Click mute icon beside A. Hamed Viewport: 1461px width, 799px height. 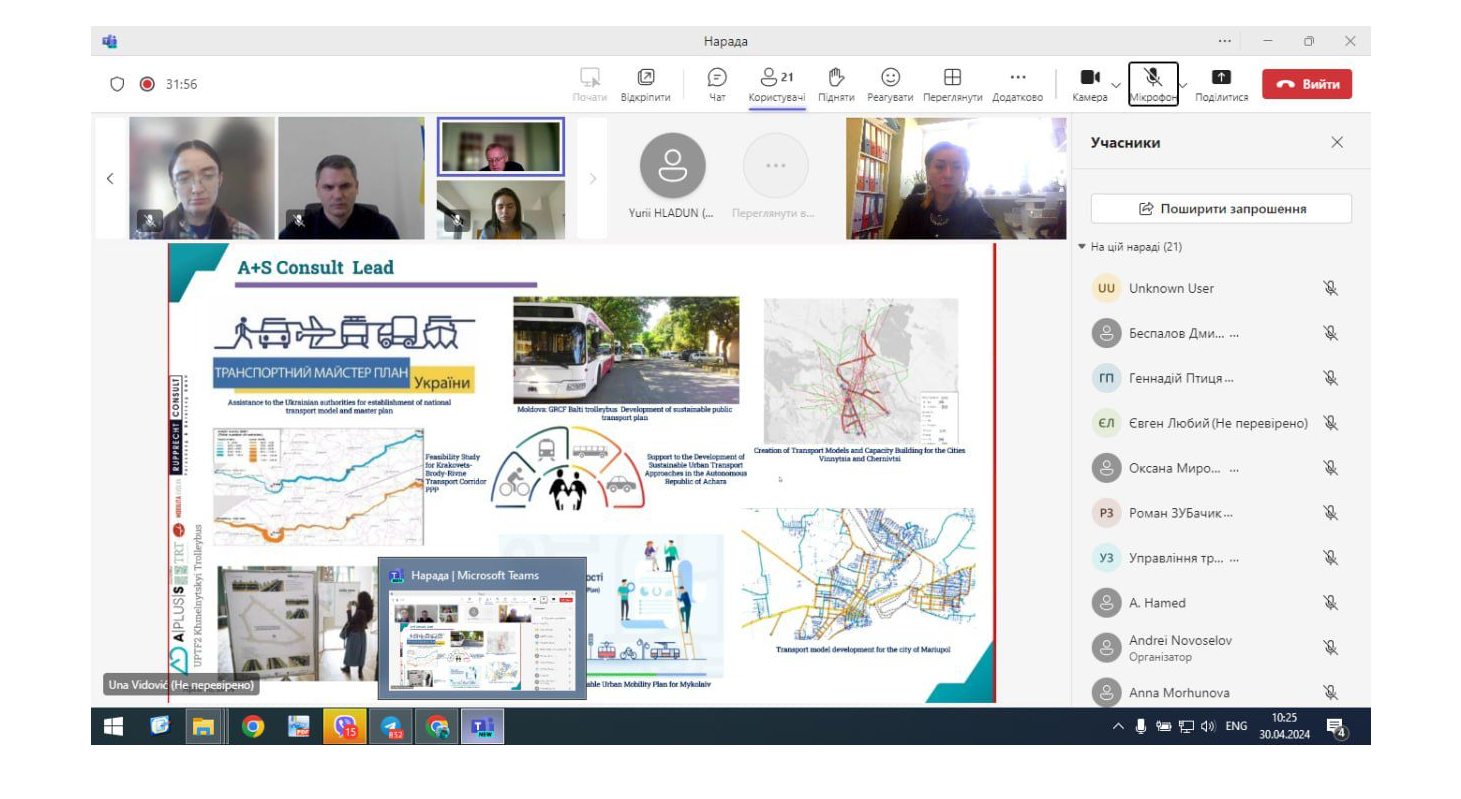[1330, 603]
